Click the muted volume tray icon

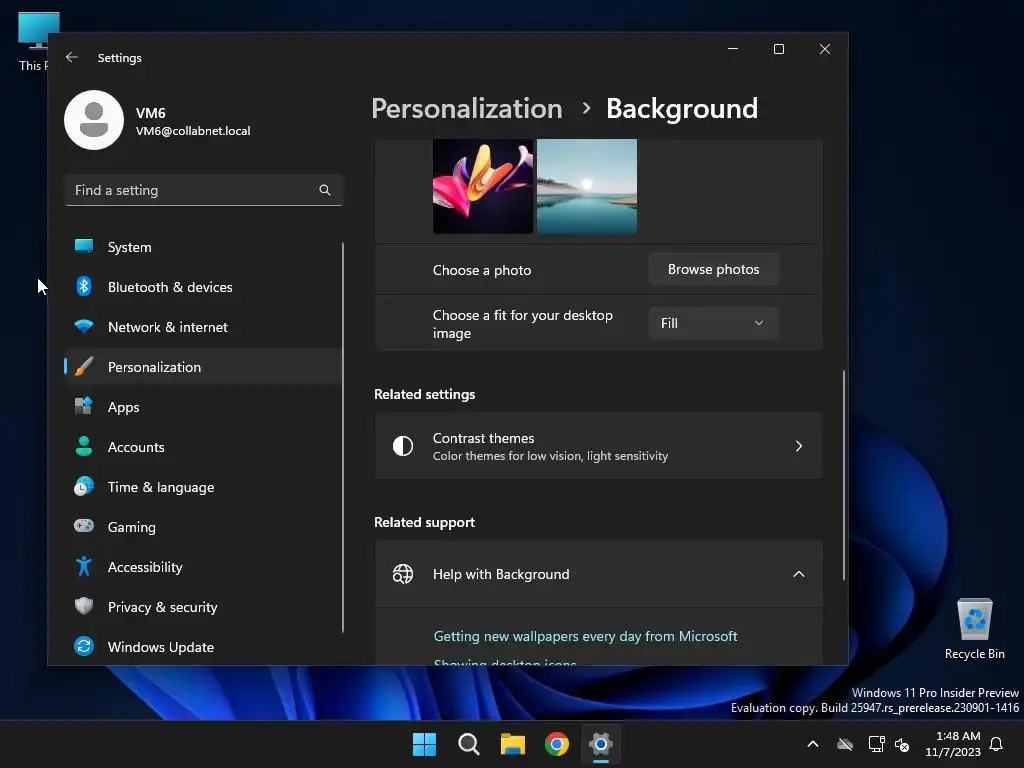pyautogui.click(x=903, y=744)
